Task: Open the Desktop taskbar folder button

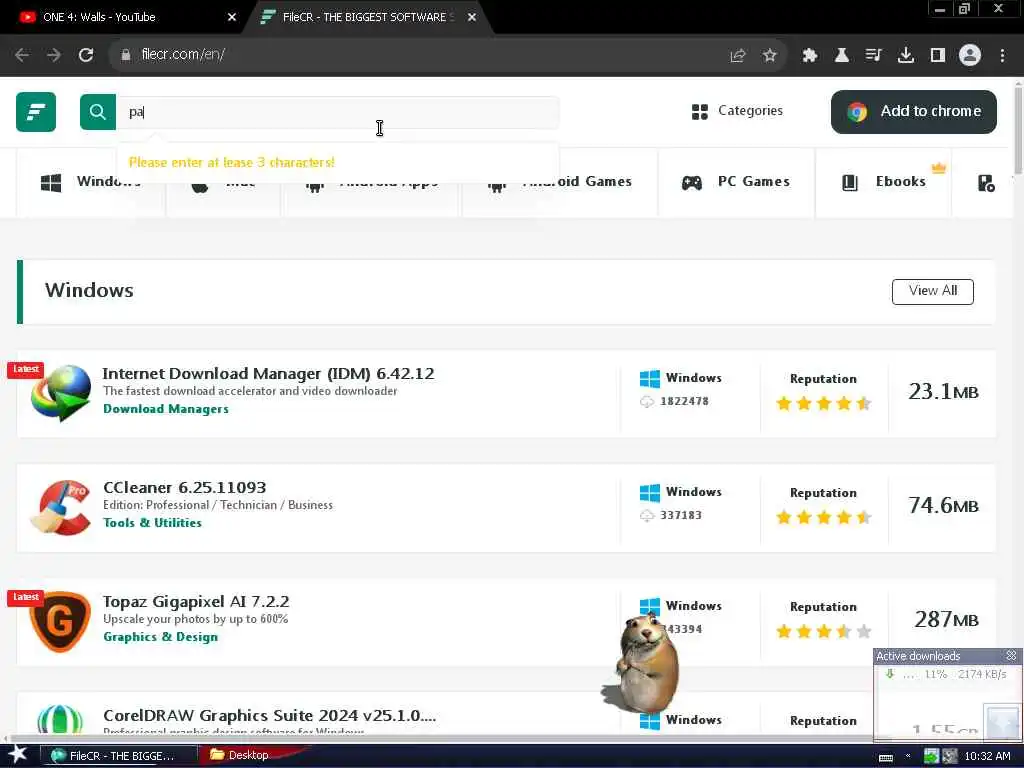Action: point(249,755)
